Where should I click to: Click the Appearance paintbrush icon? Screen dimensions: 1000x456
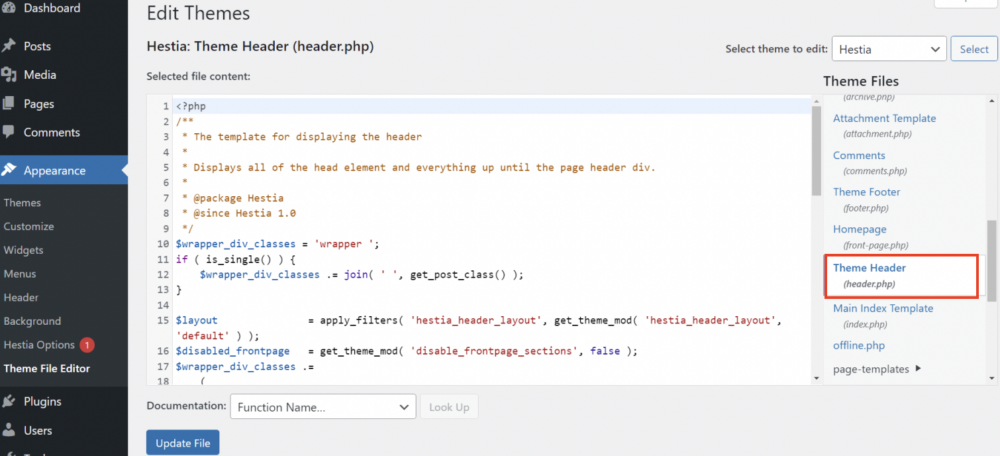coord(9,170)
